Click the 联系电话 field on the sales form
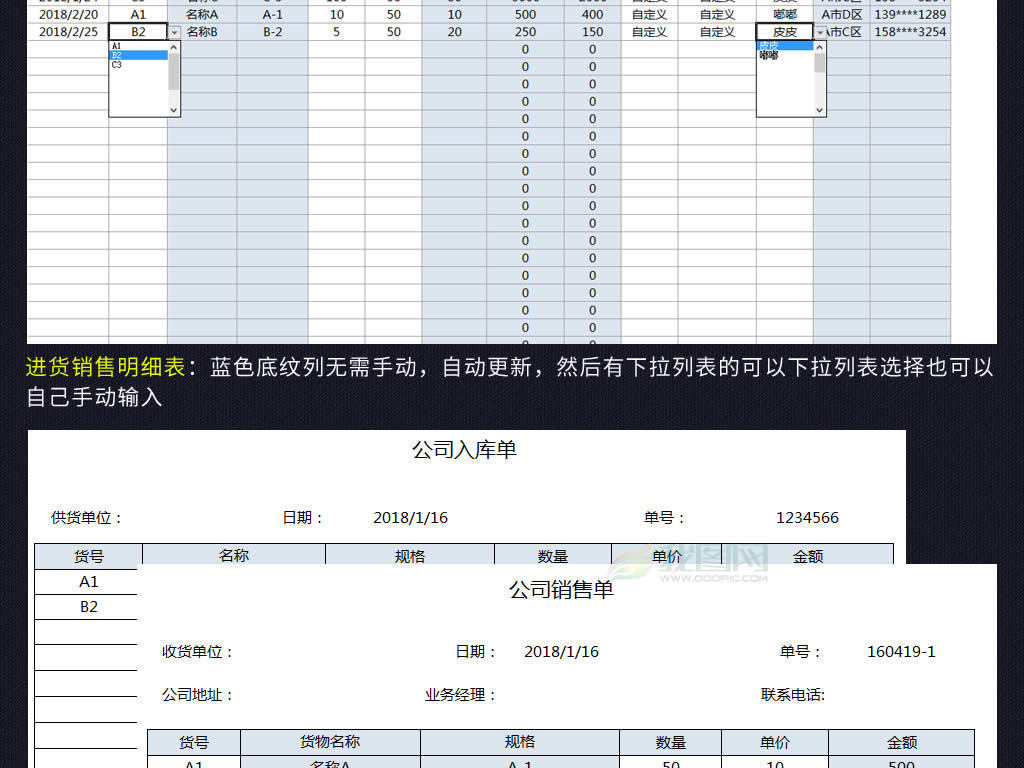 point(870,692)
